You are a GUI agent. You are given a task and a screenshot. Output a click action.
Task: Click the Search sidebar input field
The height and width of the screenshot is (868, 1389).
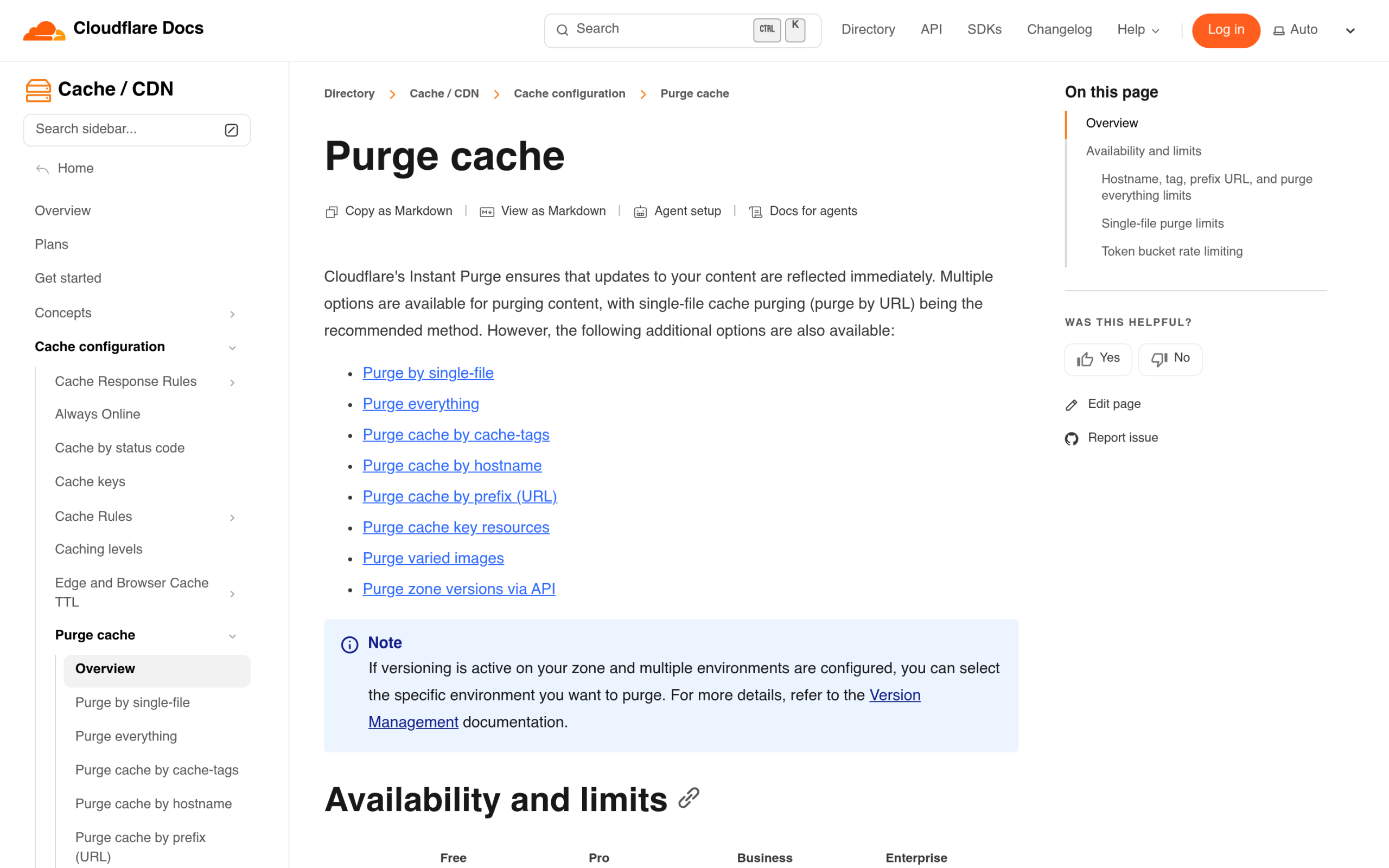click(x=137, y=130)
